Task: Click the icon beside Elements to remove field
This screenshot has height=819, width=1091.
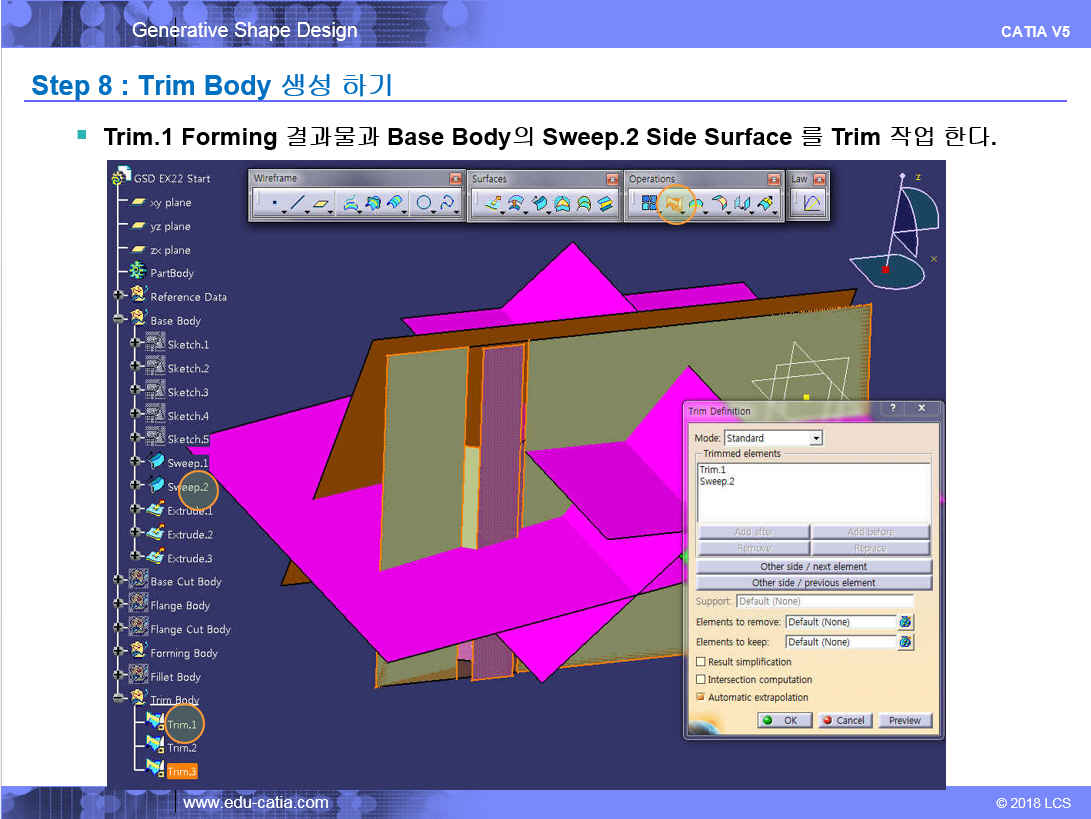Action: coord(905,622)
